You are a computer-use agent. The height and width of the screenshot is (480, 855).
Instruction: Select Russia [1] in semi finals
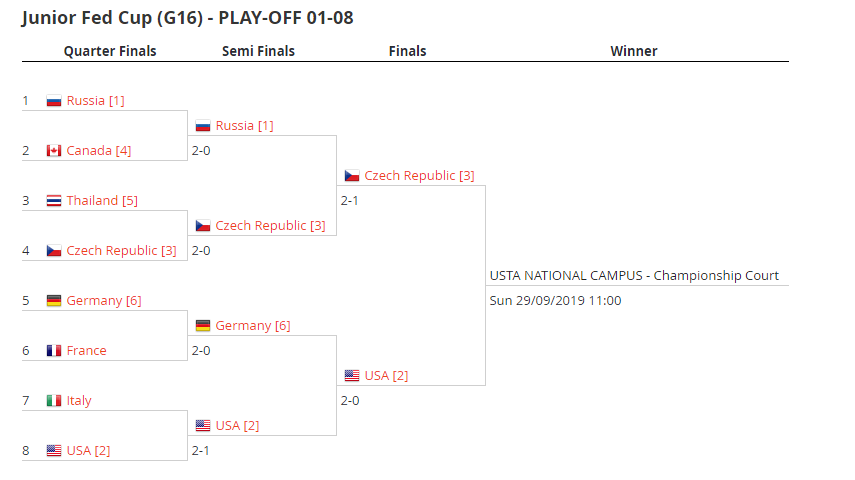click(244, 126)
